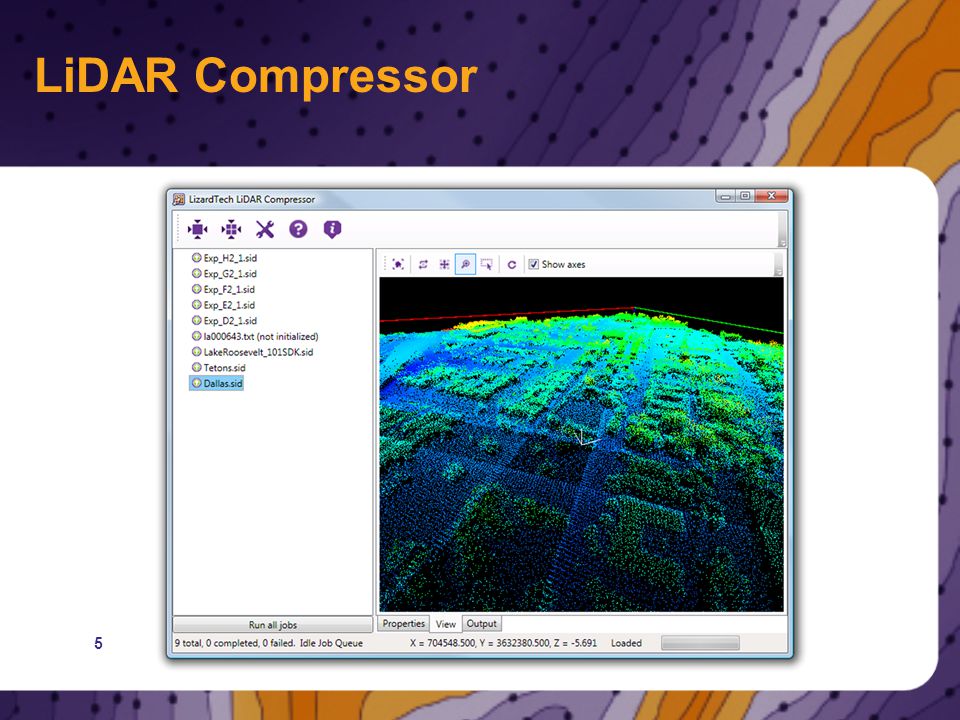Click the LizardTech app icon in title bar

click(179, 199)
